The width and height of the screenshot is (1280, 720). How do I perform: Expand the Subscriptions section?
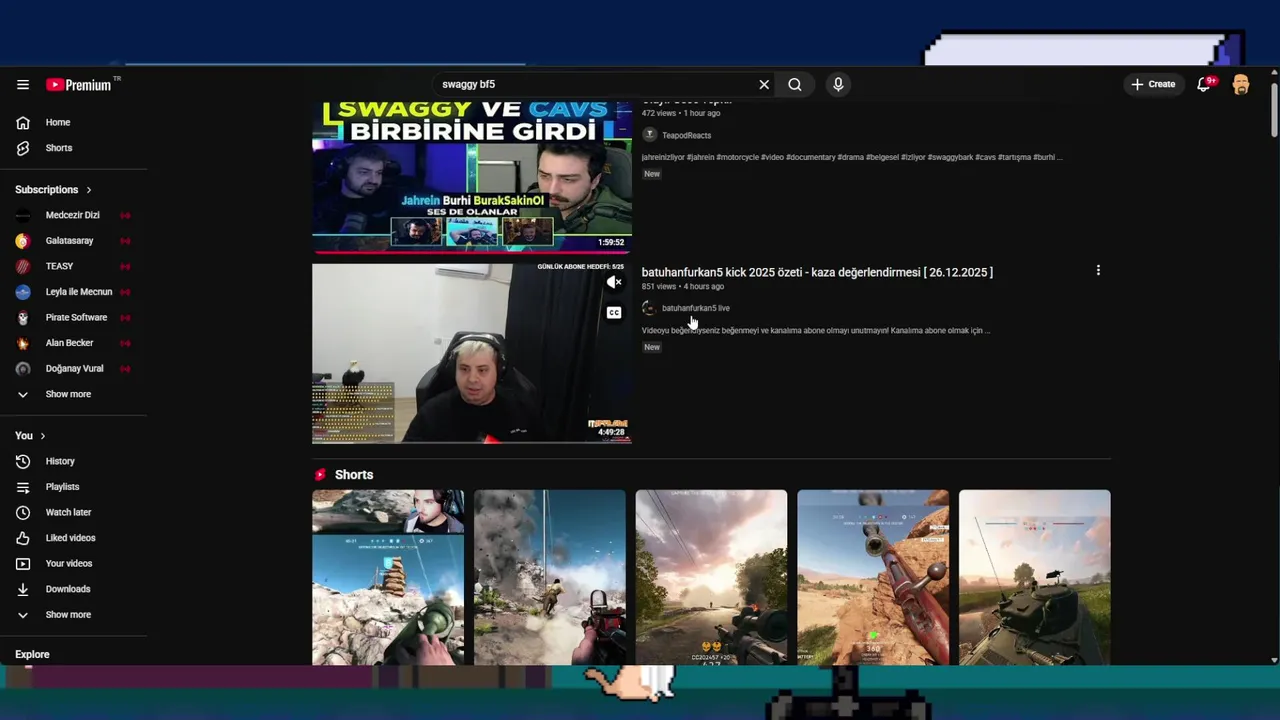click(53, 189)
